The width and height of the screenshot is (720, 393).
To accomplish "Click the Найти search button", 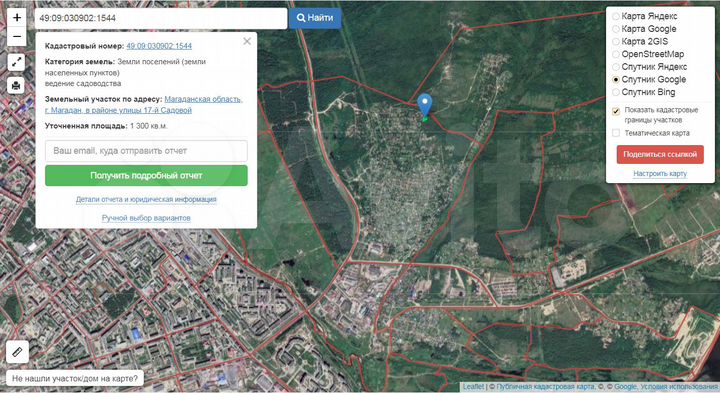I will tap(315, 18).
